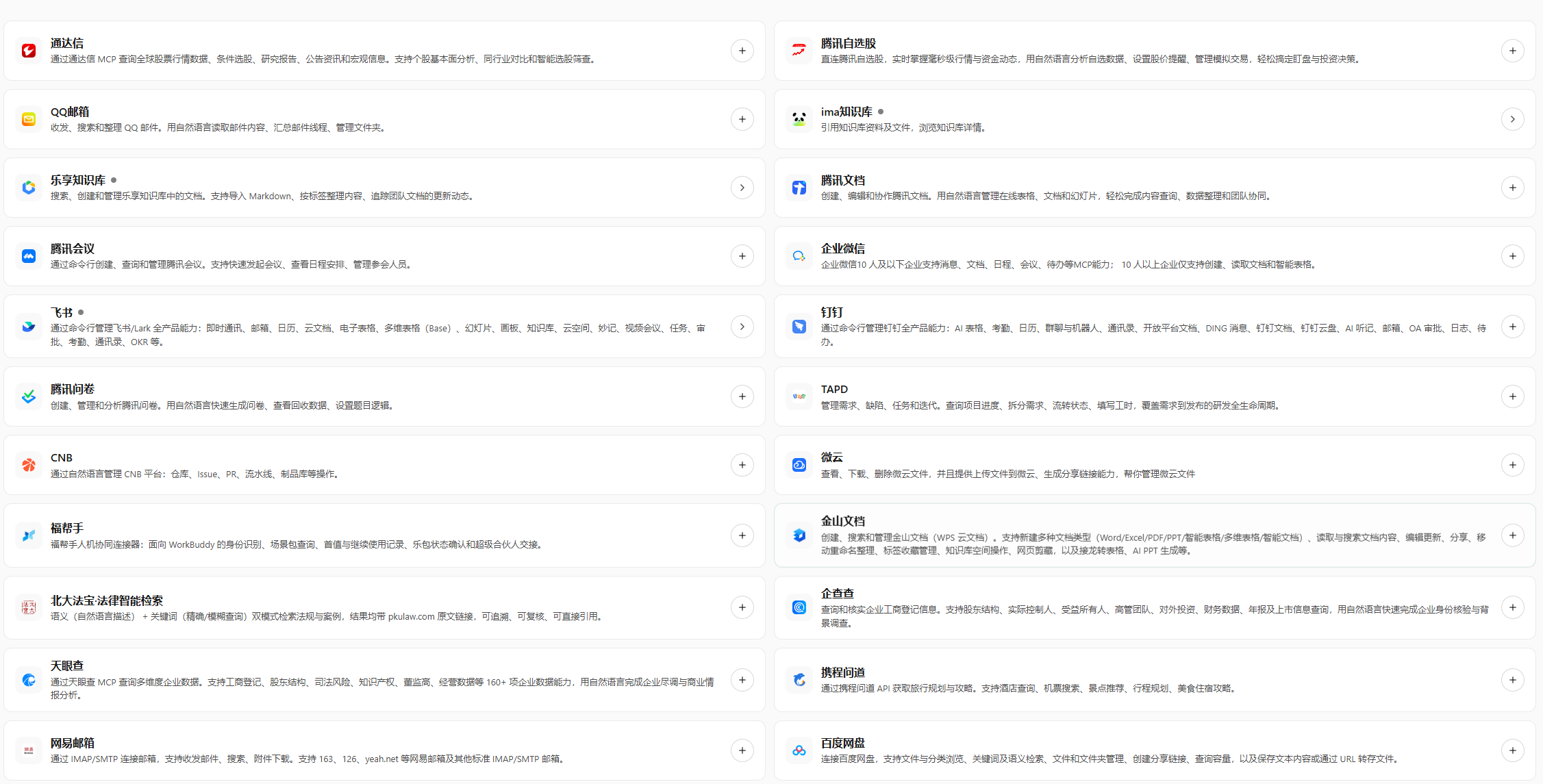The height and width of the screenshot is (784, 1543).
Task: Click the "腾讯会议" title text
Action: pos(73,249)
